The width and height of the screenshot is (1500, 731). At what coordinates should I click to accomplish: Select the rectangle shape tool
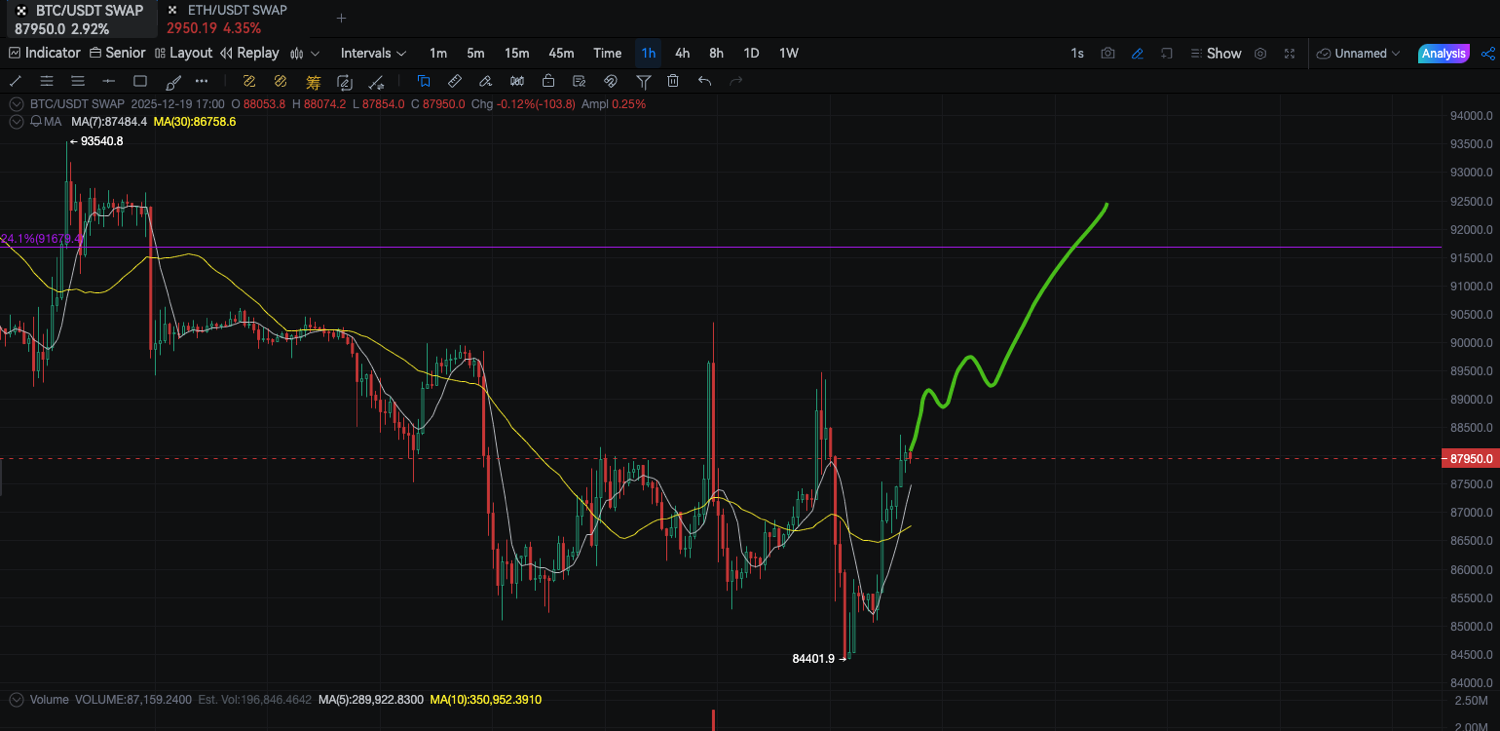click(140, 81)
